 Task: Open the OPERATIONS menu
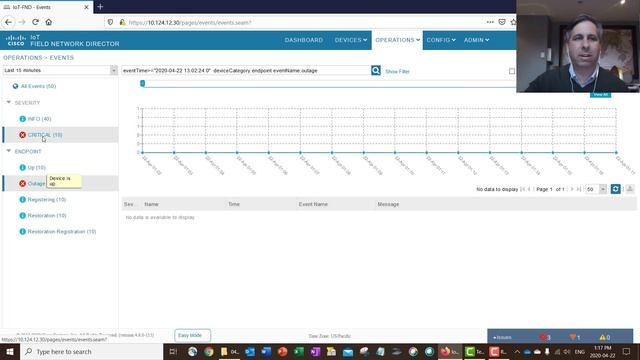(398, 40)
